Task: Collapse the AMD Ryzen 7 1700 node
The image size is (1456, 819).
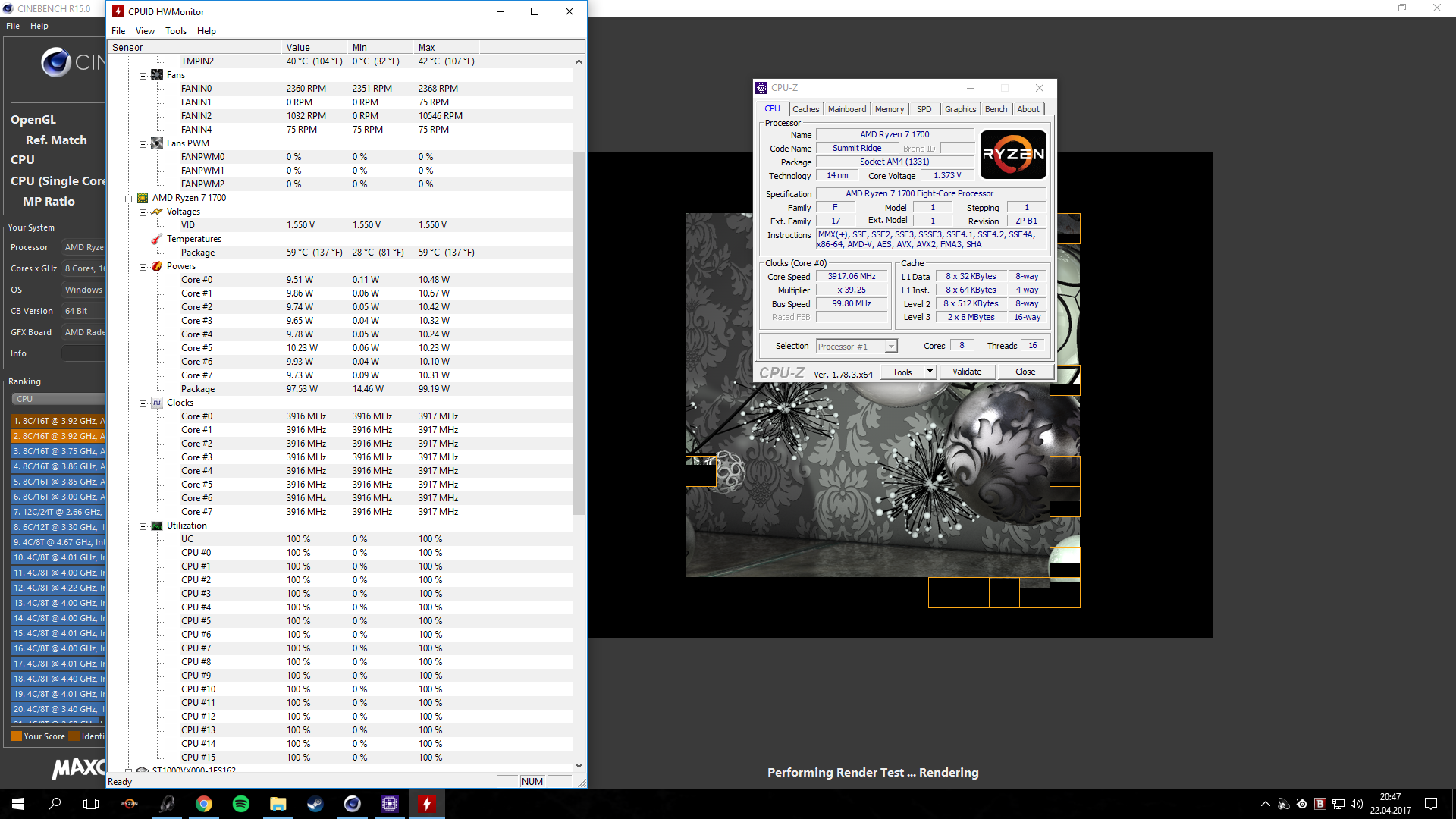Action: point(128,199)
